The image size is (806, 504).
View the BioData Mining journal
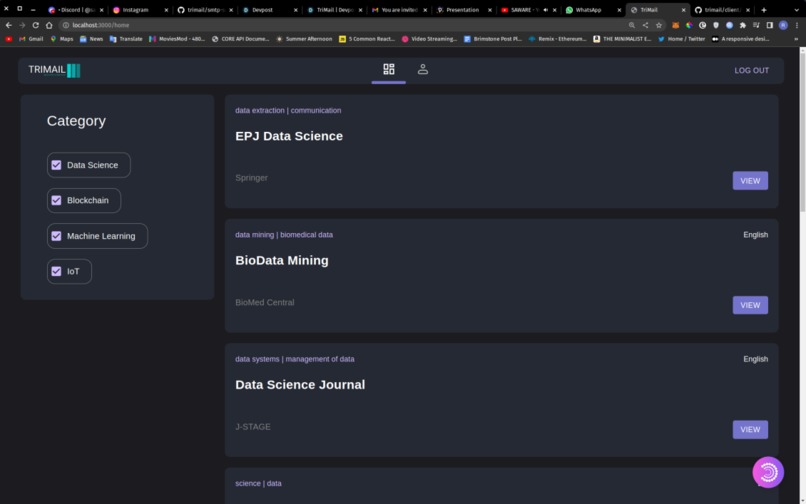click(x=750, y=305)
